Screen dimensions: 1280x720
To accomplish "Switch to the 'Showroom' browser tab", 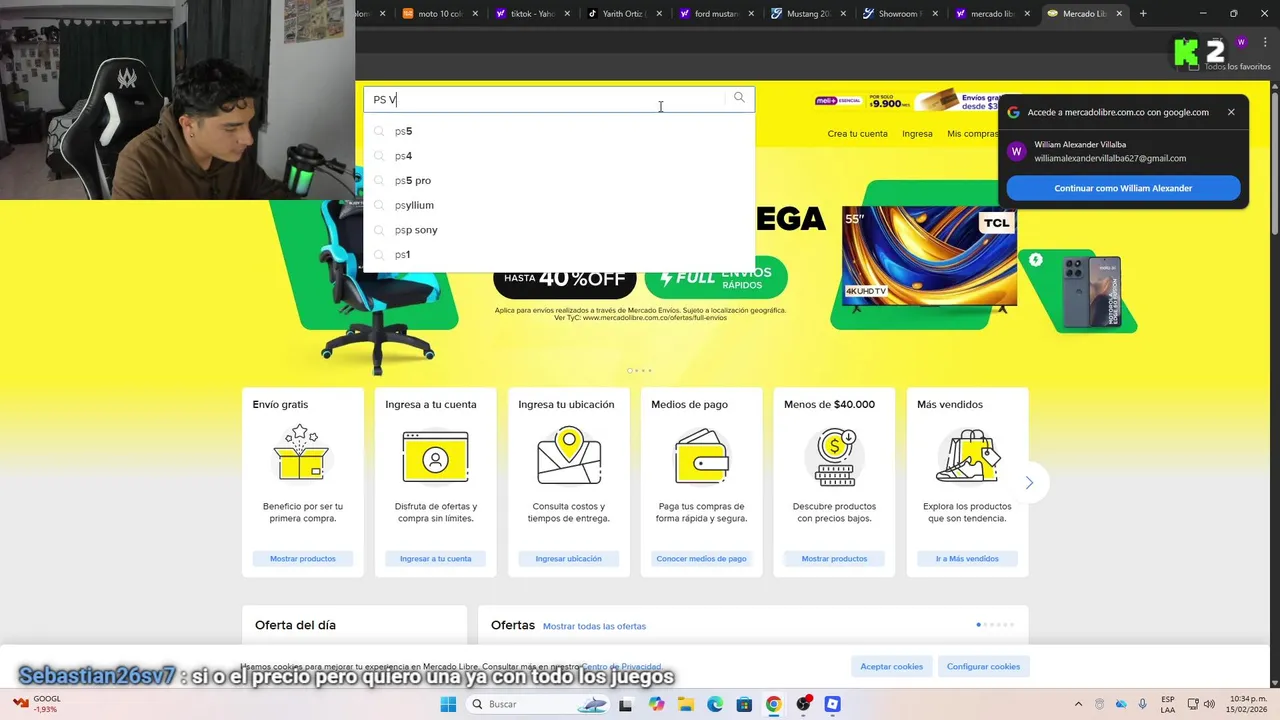I will pos(901,14).
